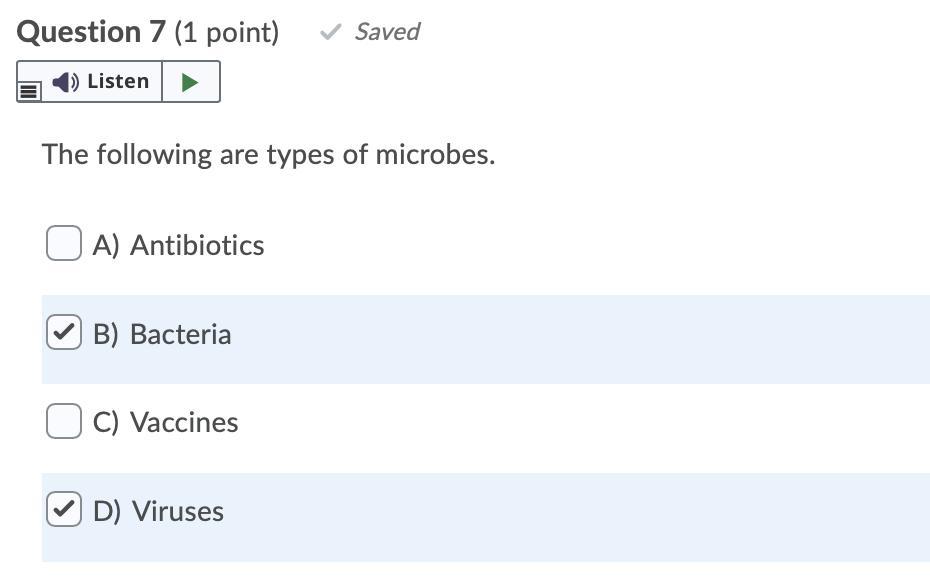Click the '(1 point)' label
The height and width of the screenshot is (584, 930).
click(x=226, y=32)
